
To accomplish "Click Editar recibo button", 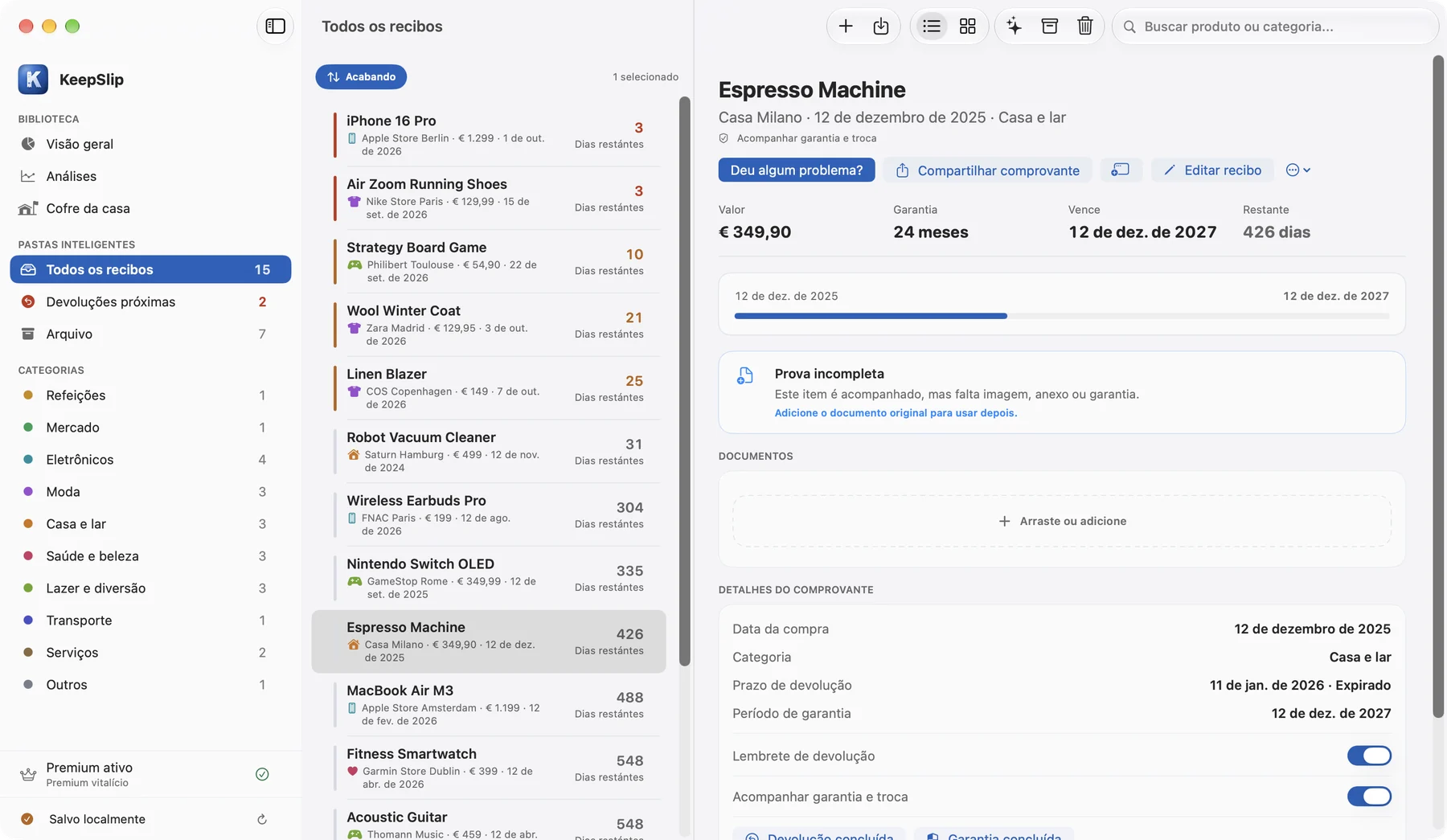I will click(x=1213, y=170).
